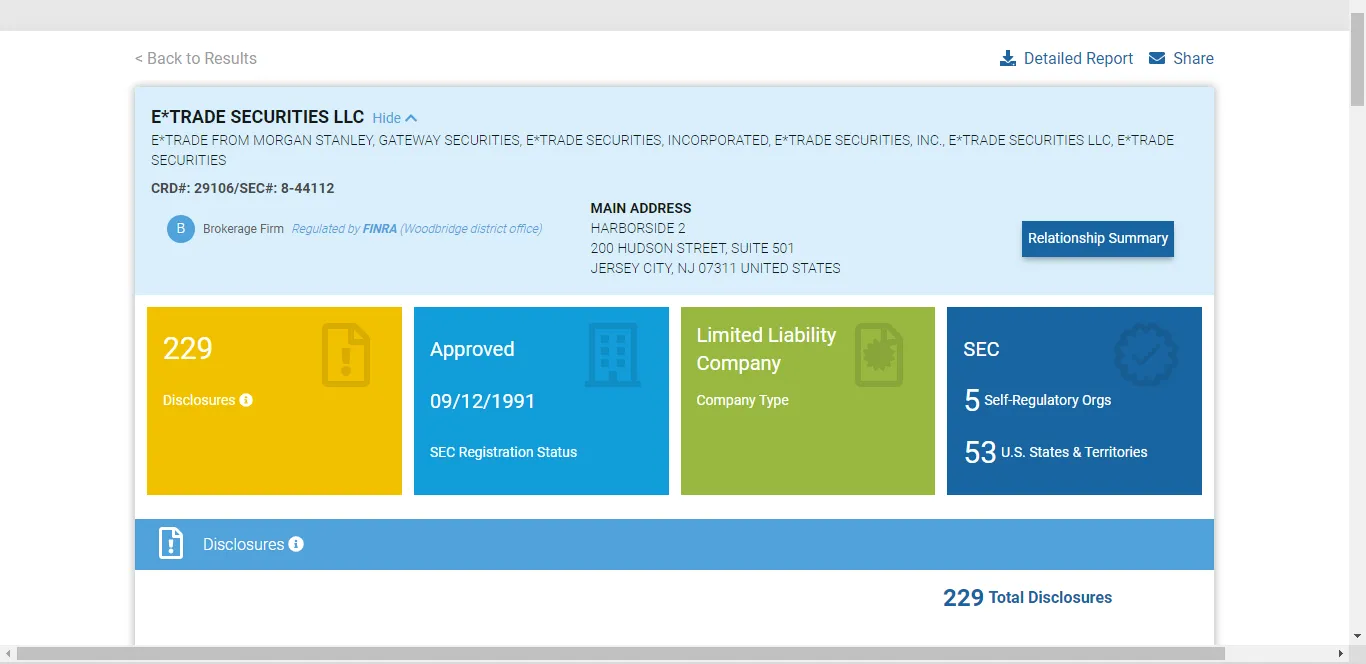Click the Disclosures section header document icon

(x=171, y=543)
